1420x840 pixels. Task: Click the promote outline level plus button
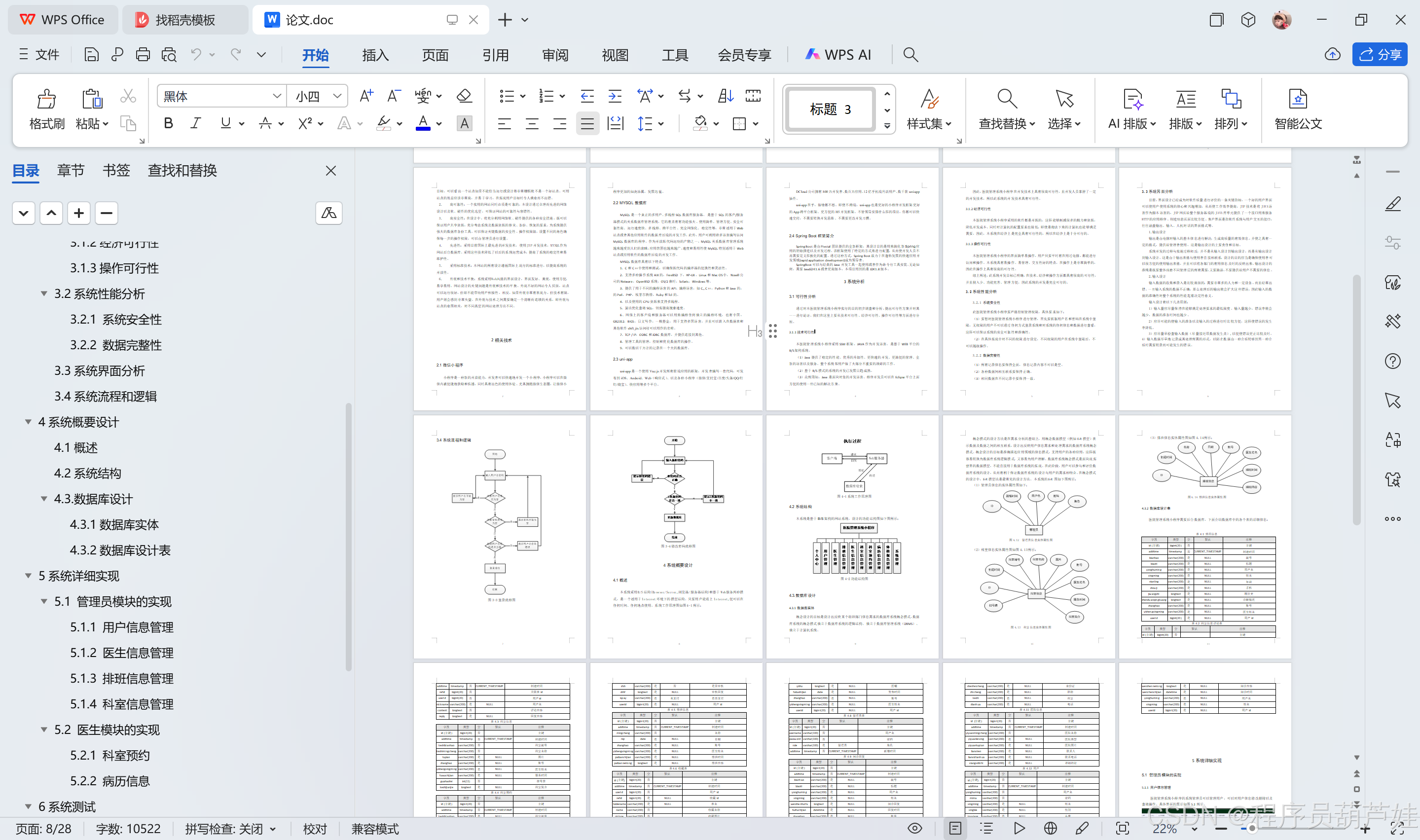78,213
